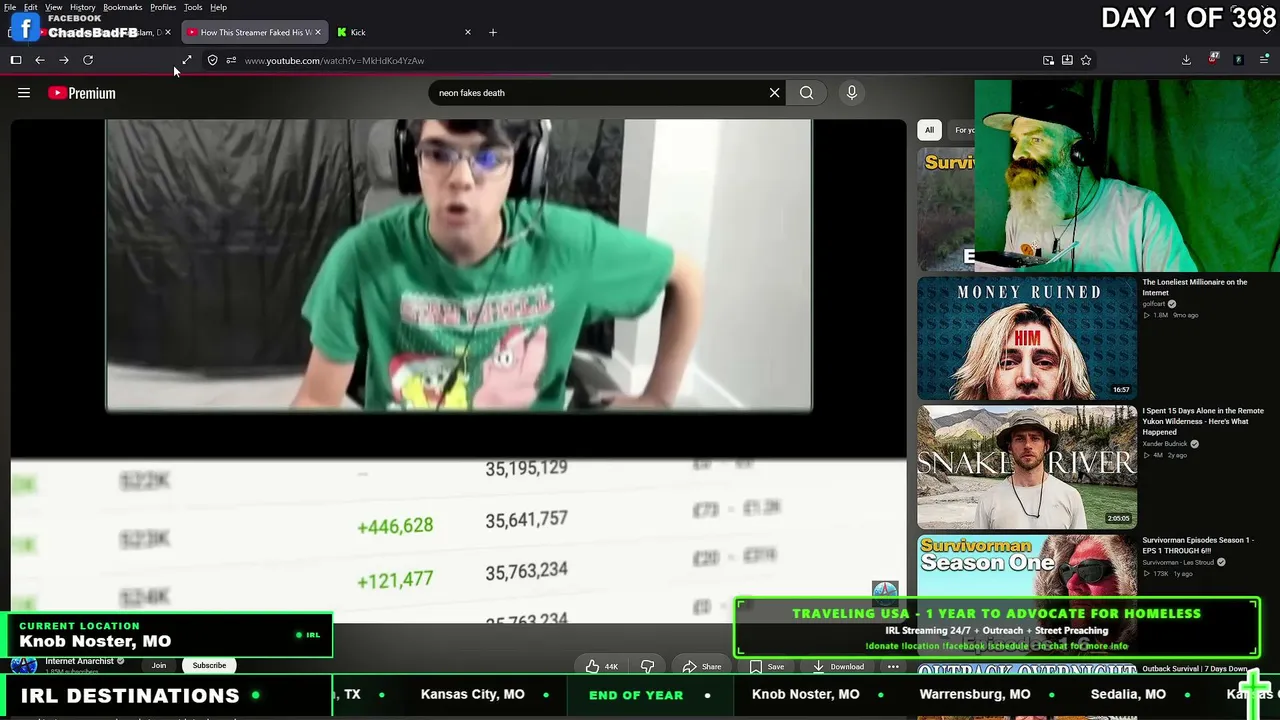Open the Xander Budnick channel name
1280x720 pixels.
click(x=1165, y=444)
